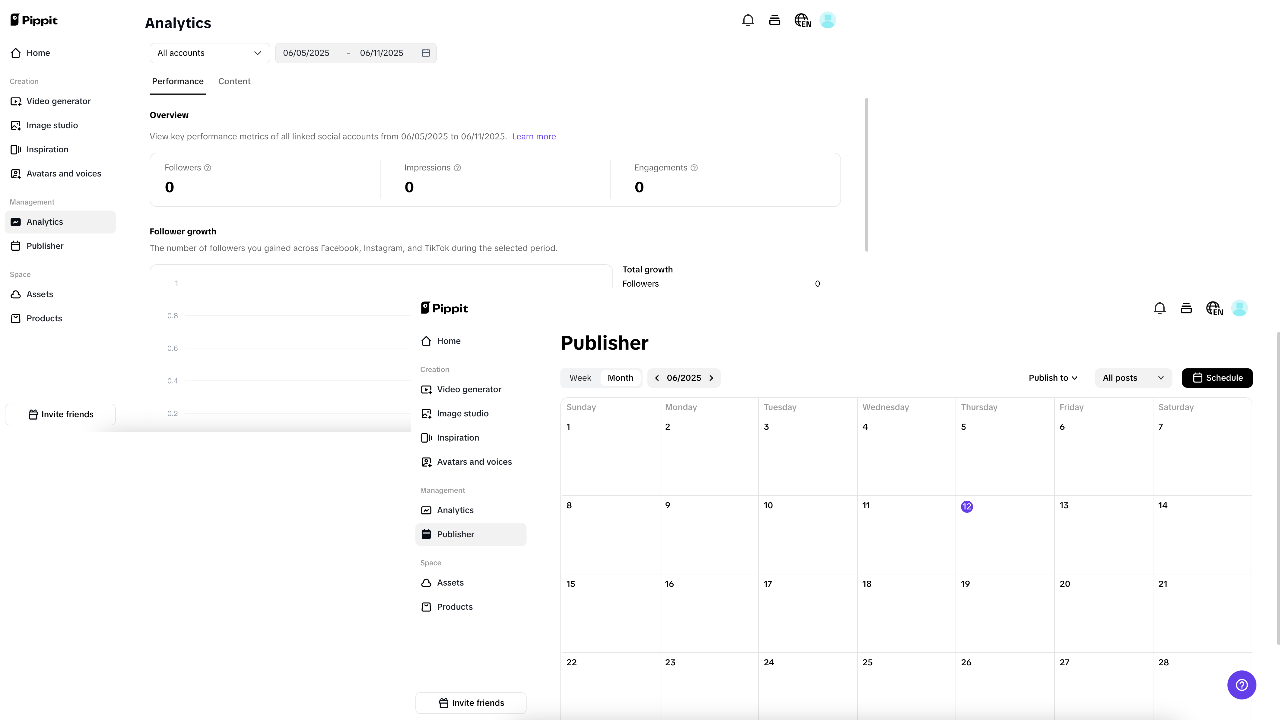The height and width of the screenshot is (720, 1280).
Task: Open the All posts filter dropdown
Action: click(1132, 377)
